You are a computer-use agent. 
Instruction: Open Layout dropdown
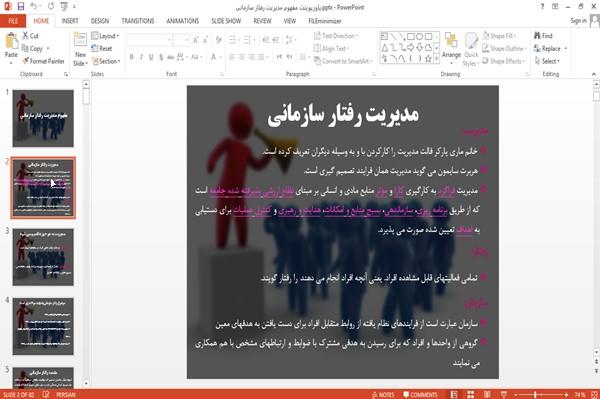tap(106, 36)
